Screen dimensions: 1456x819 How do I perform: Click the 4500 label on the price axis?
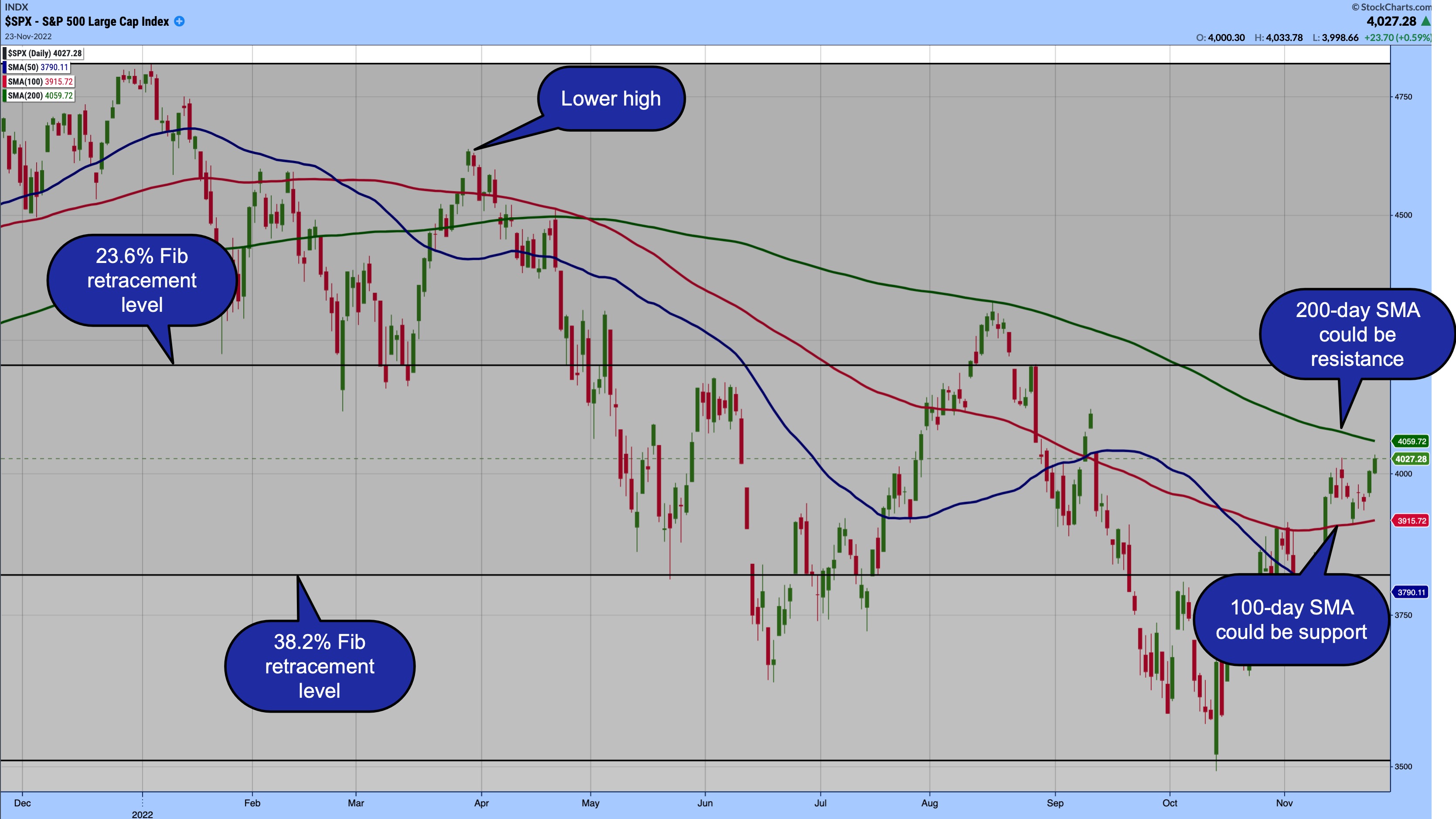point(1403,215)
